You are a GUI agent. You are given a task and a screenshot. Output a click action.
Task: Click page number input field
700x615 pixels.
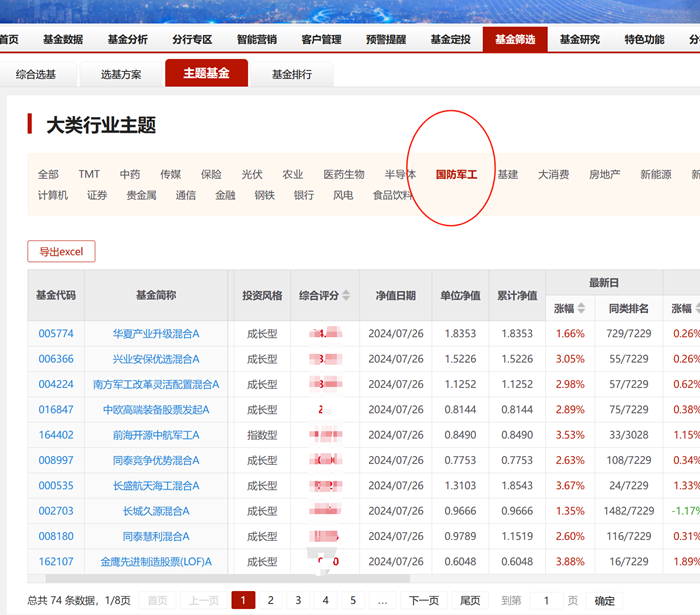pyautogui.click(x=546, y=600)
